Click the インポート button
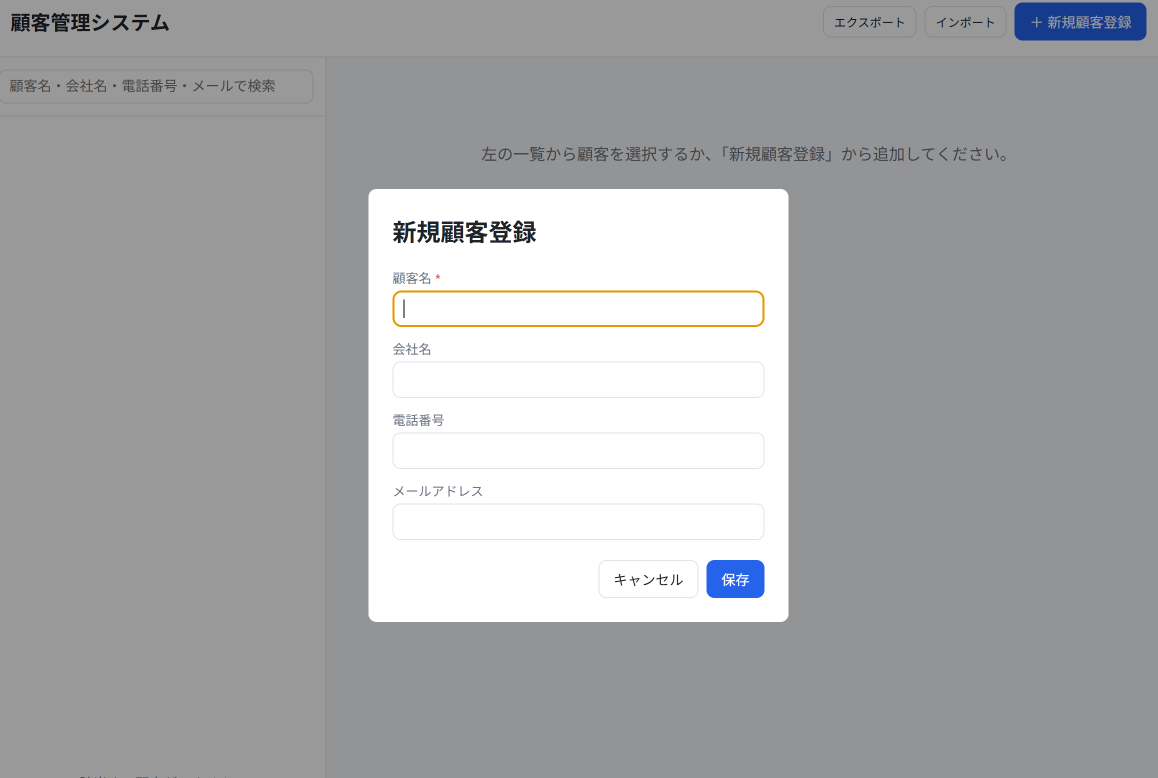Viewport: 1158px width, 778px height. 965,22
